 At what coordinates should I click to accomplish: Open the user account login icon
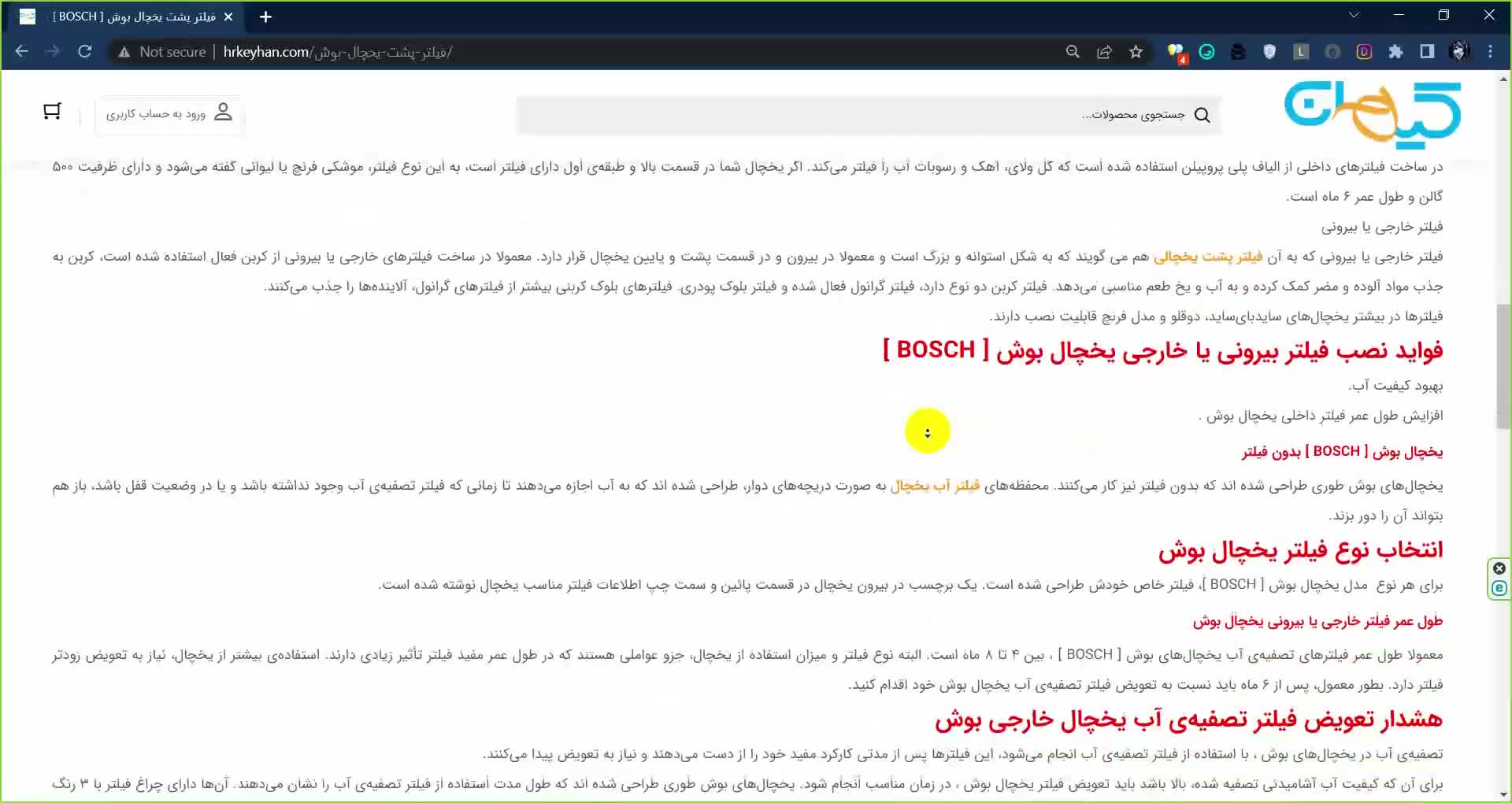click(x=224, y=113)
